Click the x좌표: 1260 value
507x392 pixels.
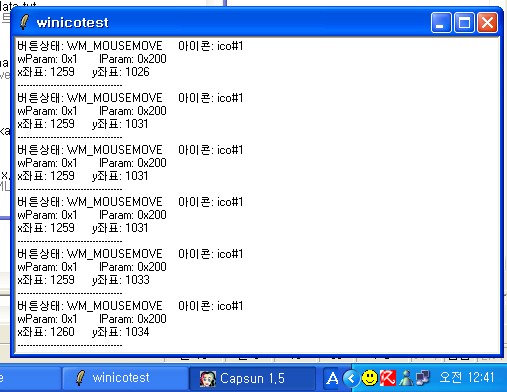pyautogui.click(x=46, y=332)
